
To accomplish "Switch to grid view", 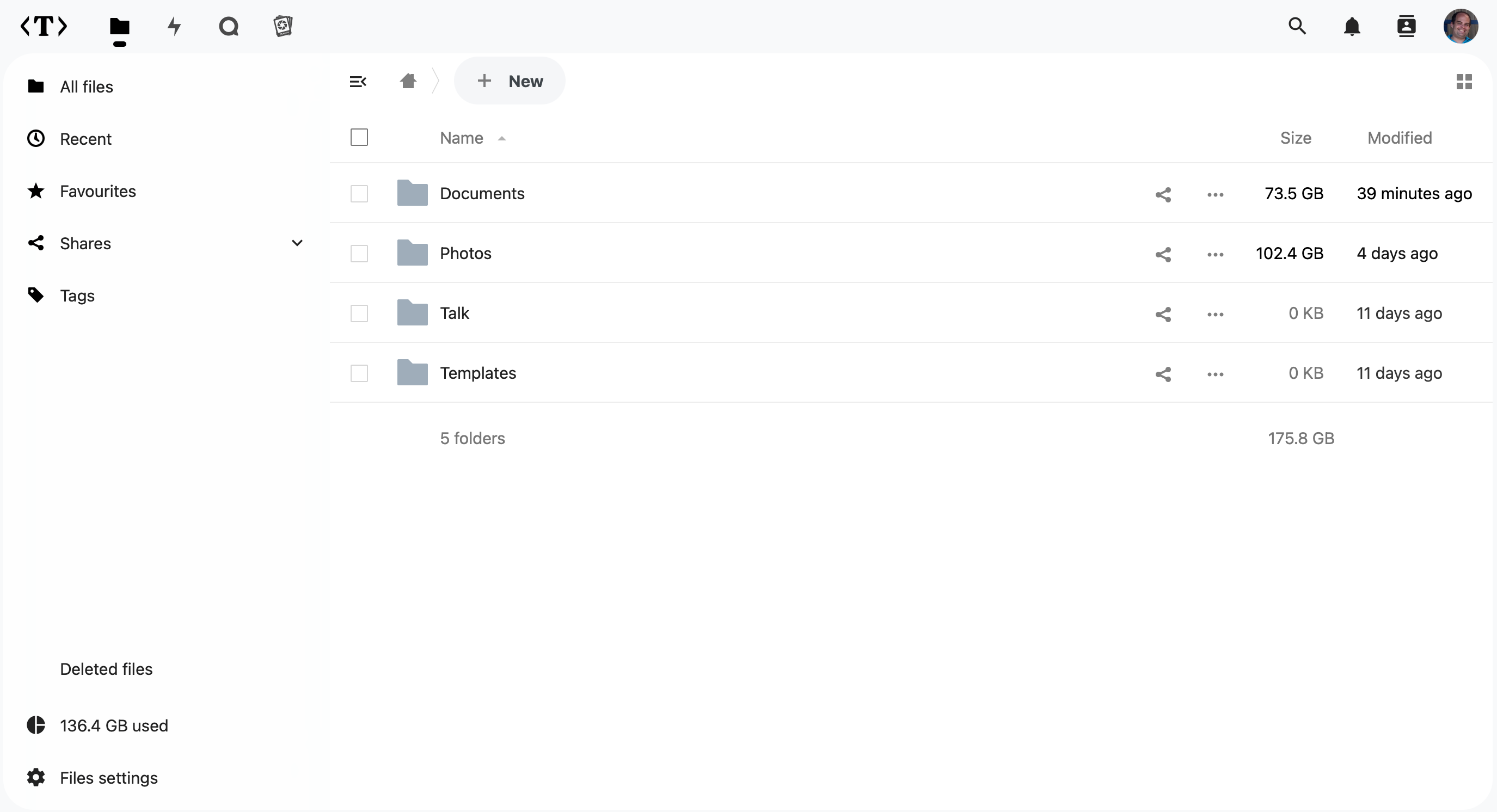I will (x=1464, y=81).
